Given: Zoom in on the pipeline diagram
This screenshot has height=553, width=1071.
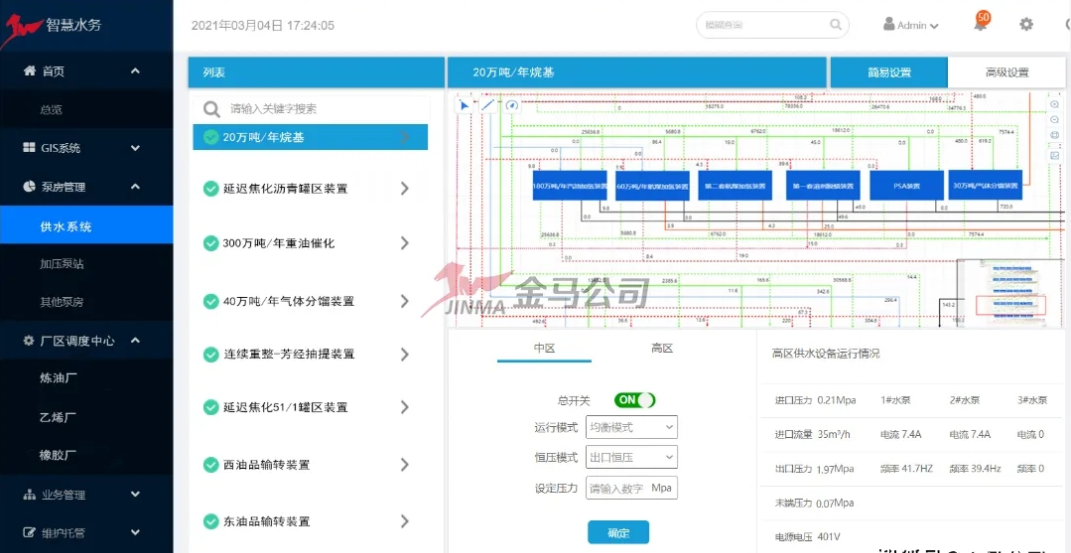Looking at the screenshot, I should 1054,105.
